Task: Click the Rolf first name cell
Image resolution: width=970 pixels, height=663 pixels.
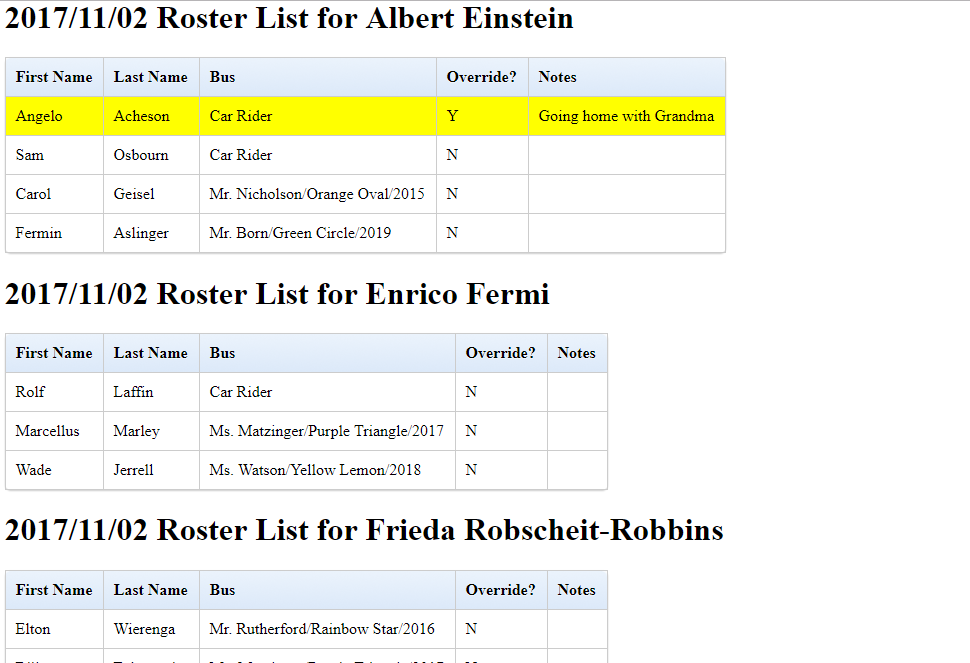Action: (54, 392)
